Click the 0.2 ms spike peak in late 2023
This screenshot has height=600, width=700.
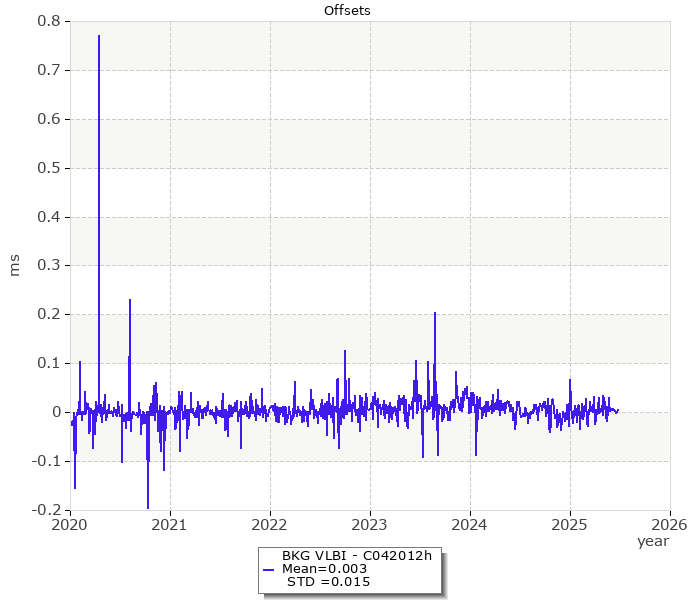(x=435, y=313)
